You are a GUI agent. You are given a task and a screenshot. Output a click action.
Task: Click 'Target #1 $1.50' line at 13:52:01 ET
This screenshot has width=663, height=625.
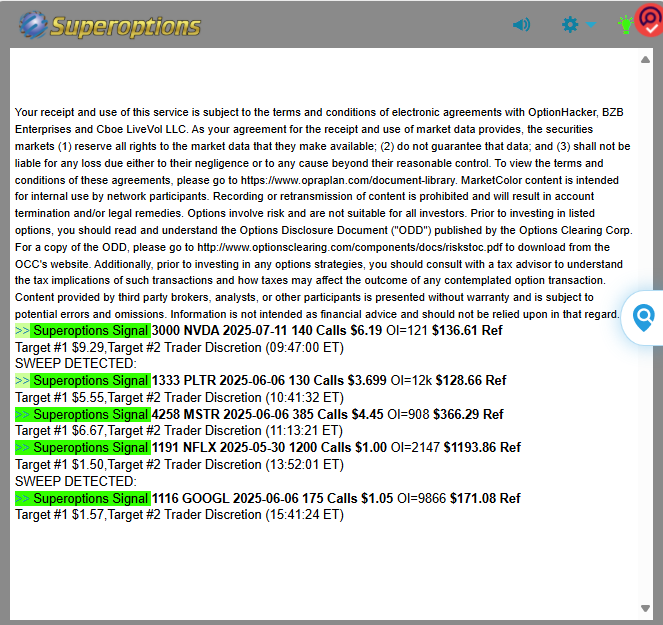click(x=179, y=464)
